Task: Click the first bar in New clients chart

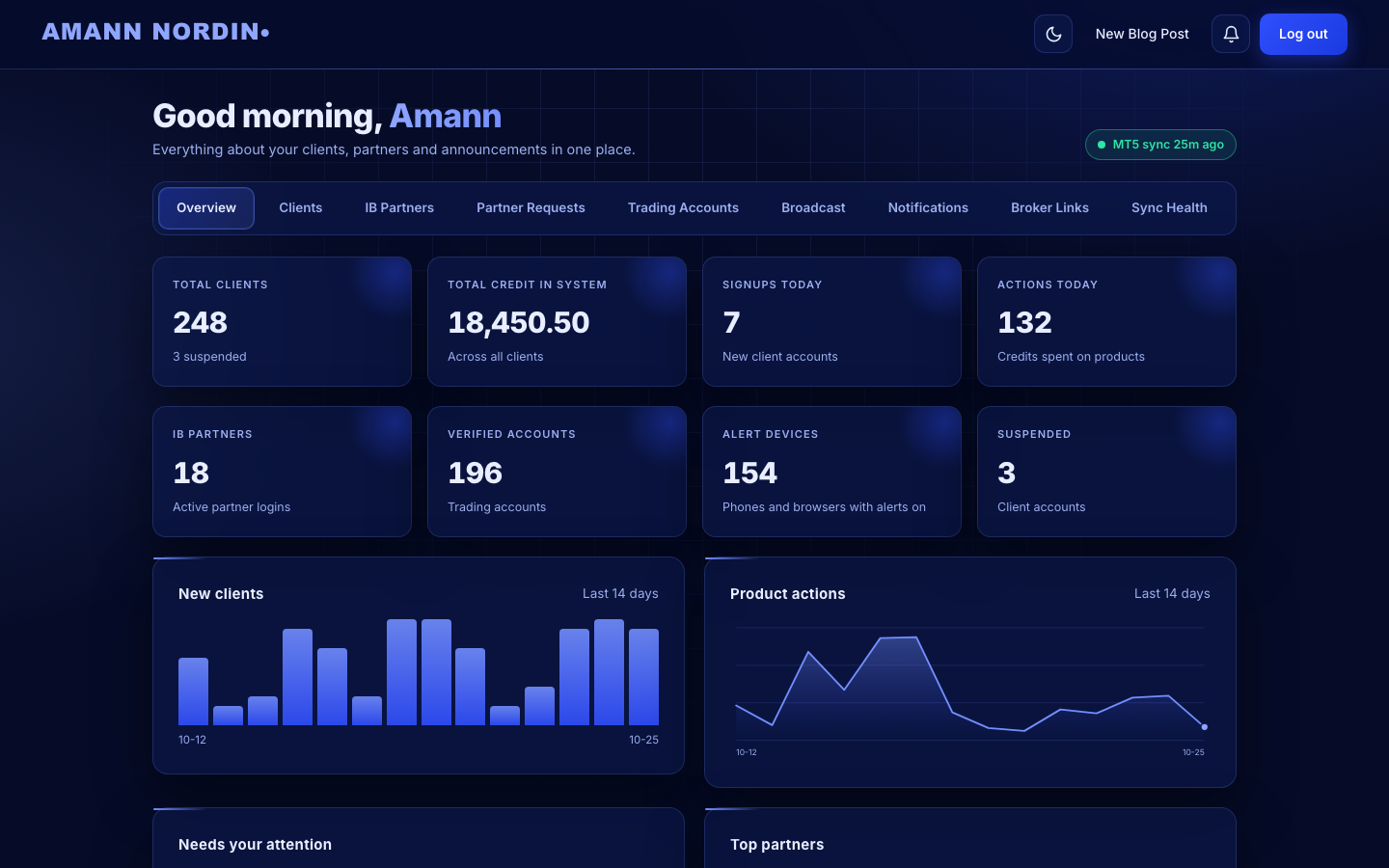Action: tap(193, 692)
